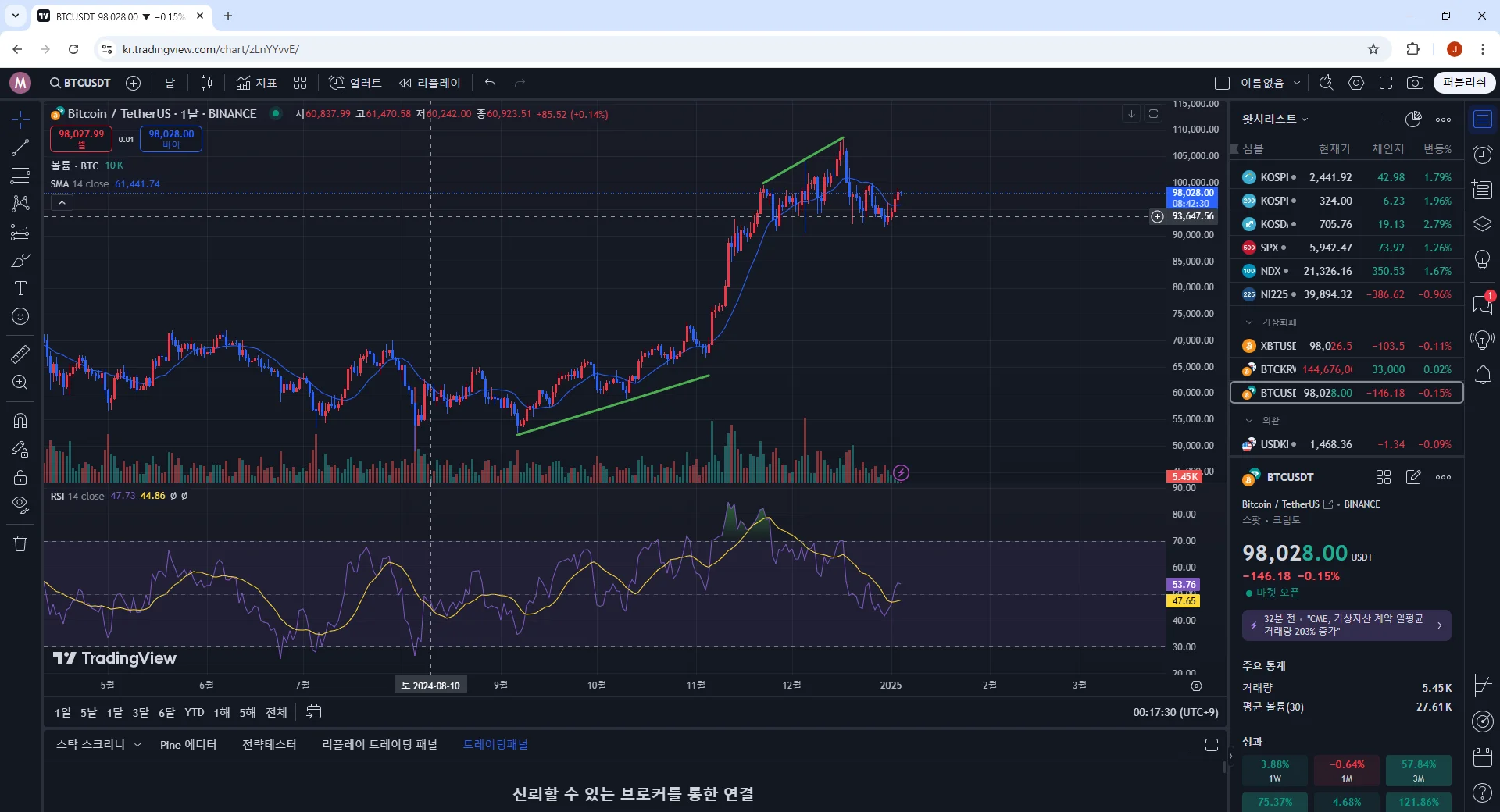Select the ruler measure tool

click(x=20, y=354)
